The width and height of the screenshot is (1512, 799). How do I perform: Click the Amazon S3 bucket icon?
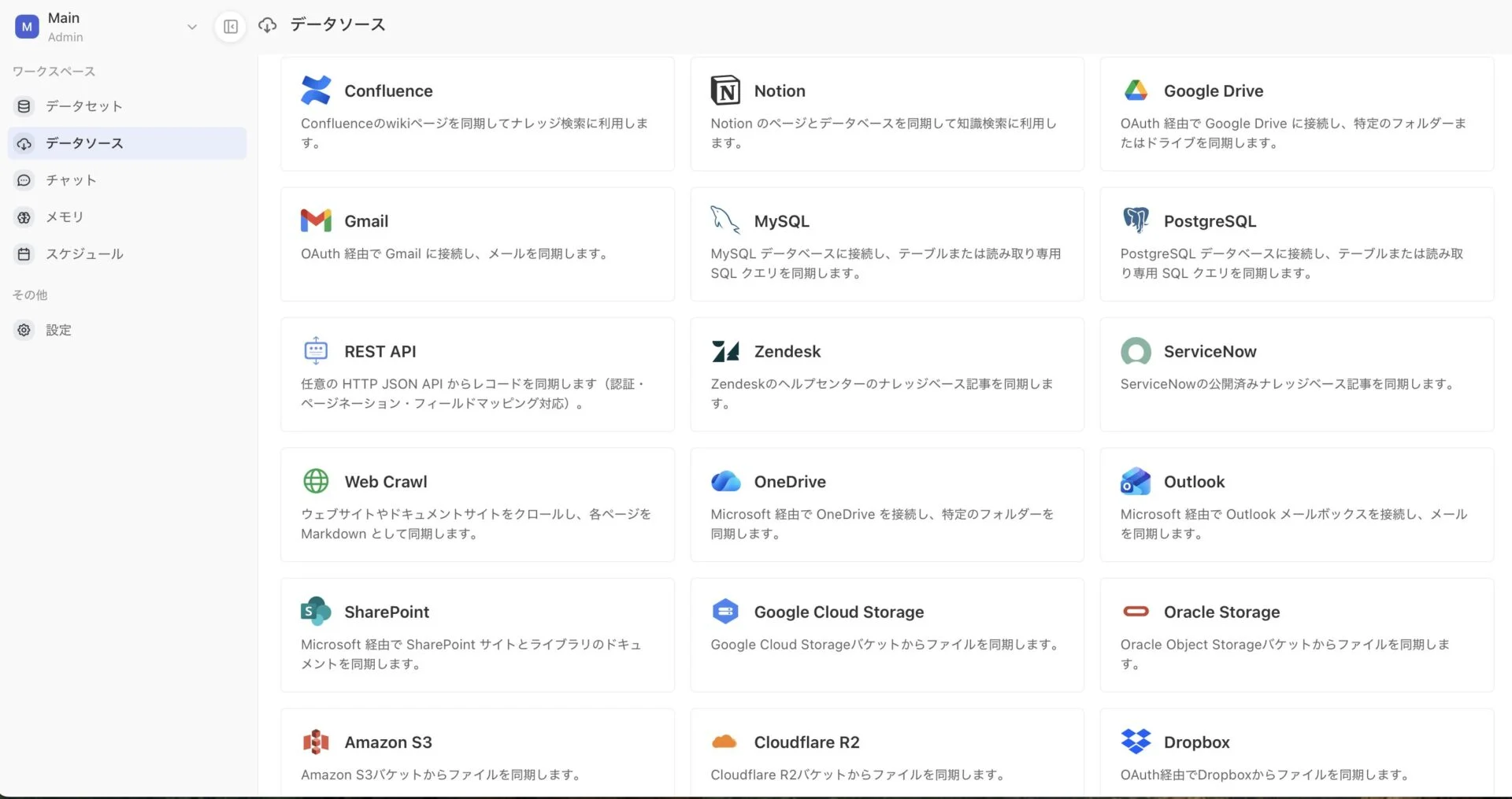pos(316,742)
